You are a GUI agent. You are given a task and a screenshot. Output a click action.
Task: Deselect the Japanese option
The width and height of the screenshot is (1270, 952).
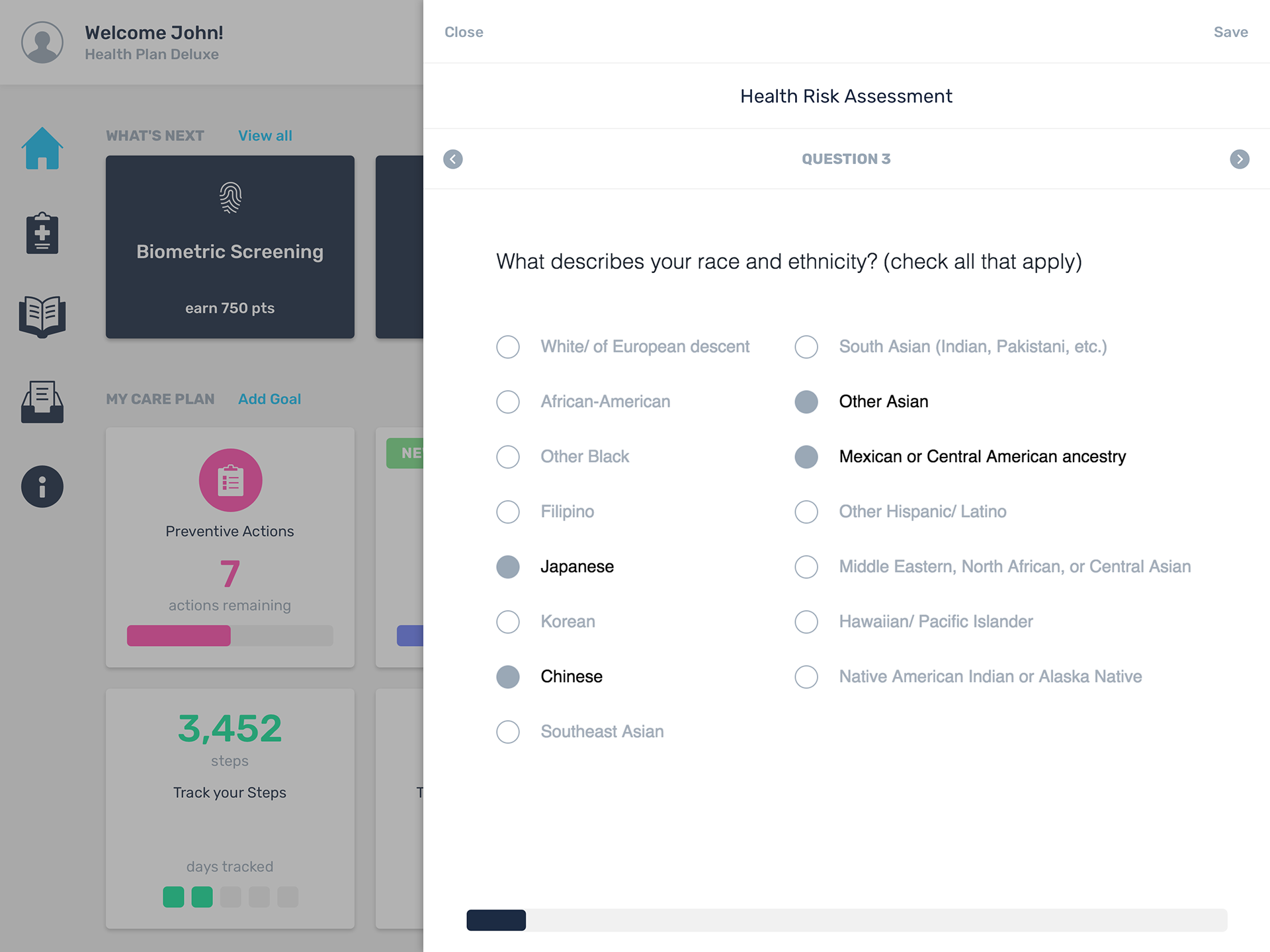tap(555, 567)
